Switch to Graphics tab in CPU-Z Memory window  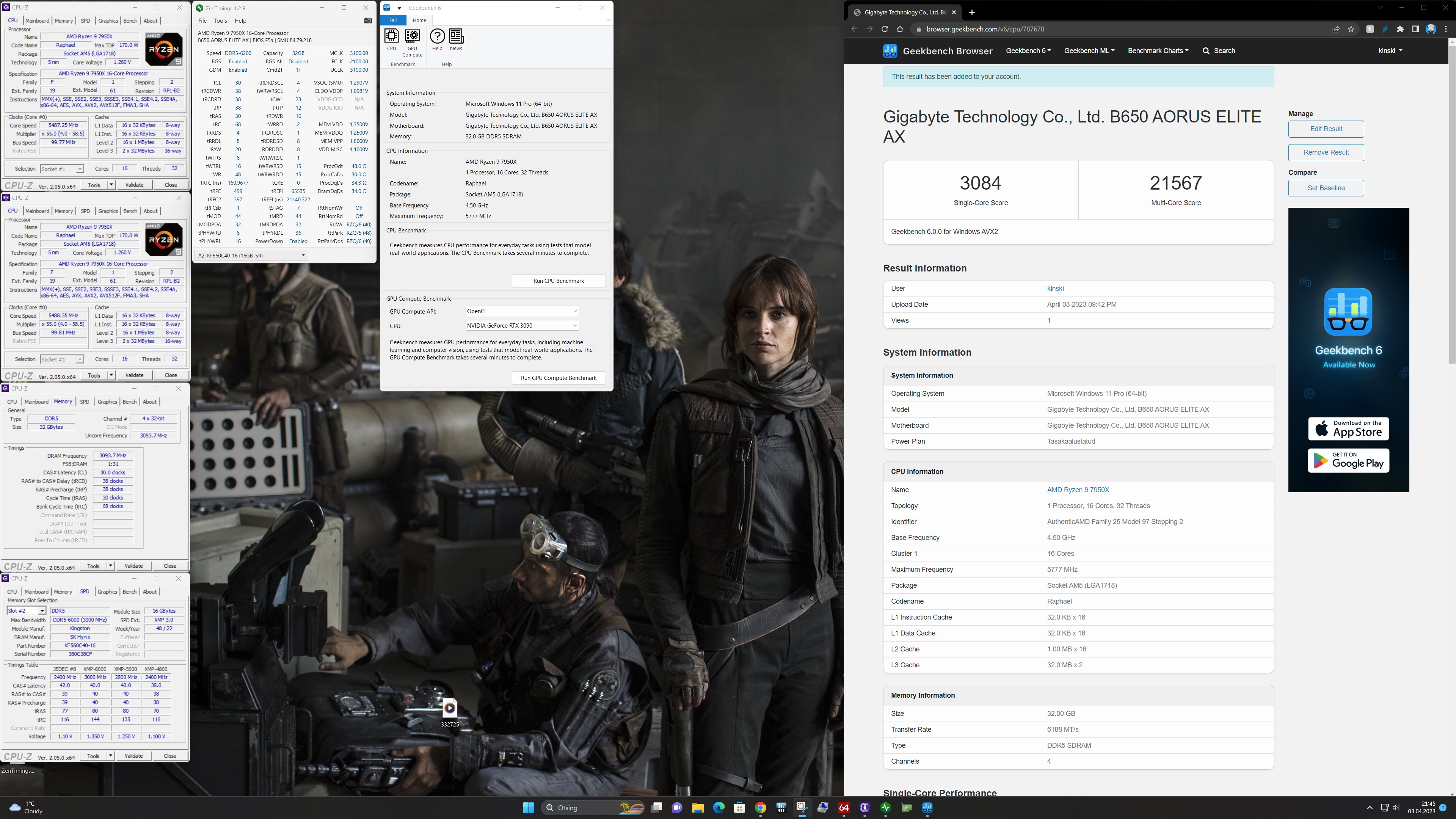(107, 402)
